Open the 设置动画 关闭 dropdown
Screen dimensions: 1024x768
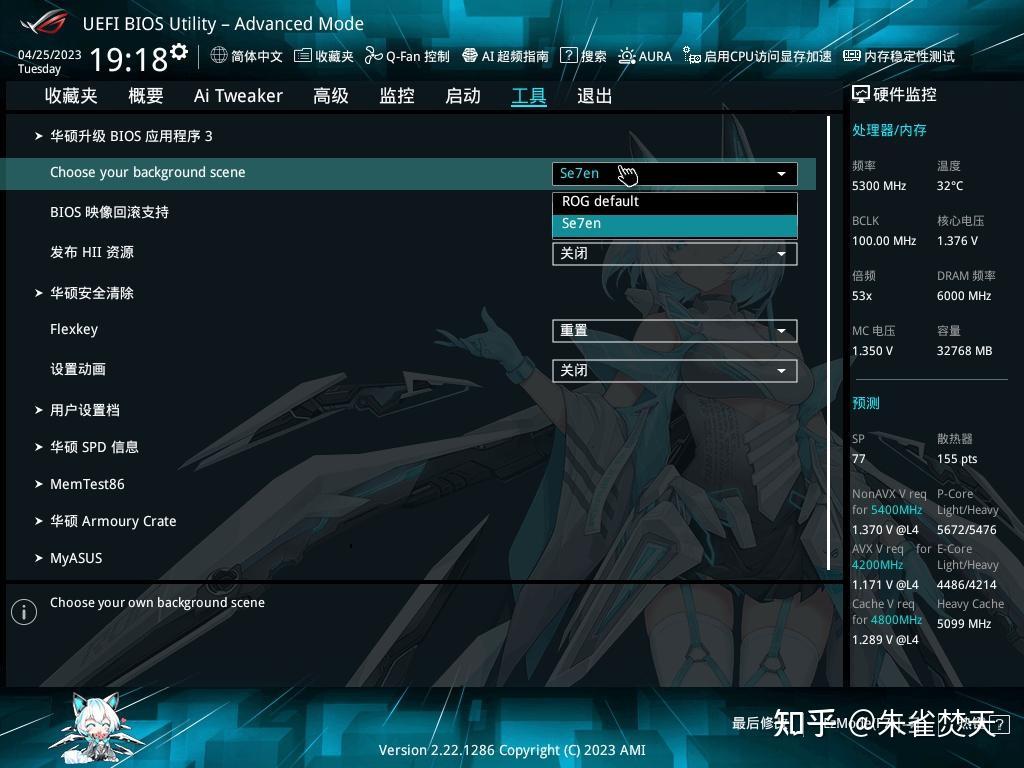click(675, 371)
